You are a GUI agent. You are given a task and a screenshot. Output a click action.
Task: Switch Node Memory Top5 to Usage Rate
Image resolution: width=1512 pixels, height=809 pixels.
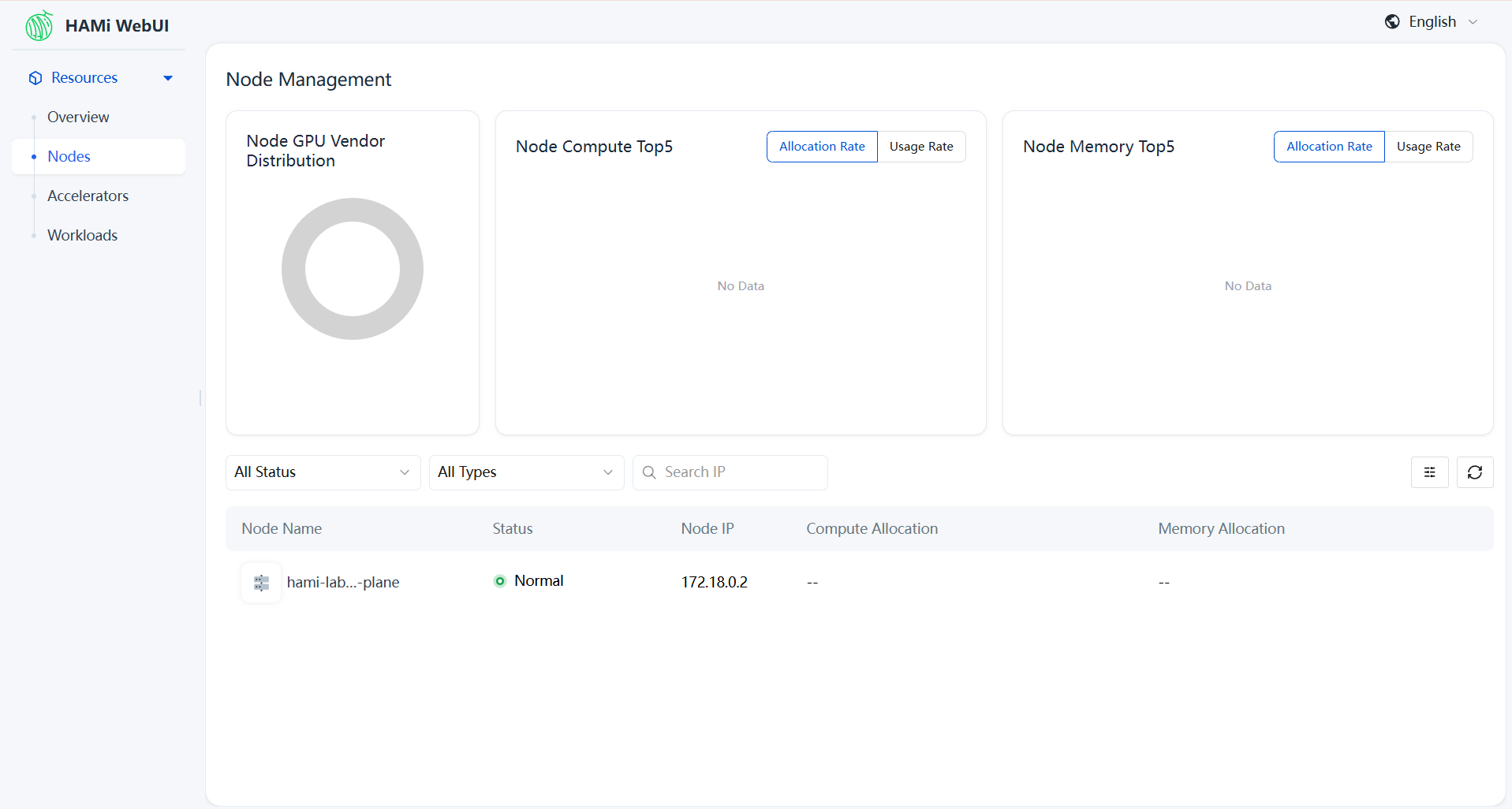pos(1428,147)
